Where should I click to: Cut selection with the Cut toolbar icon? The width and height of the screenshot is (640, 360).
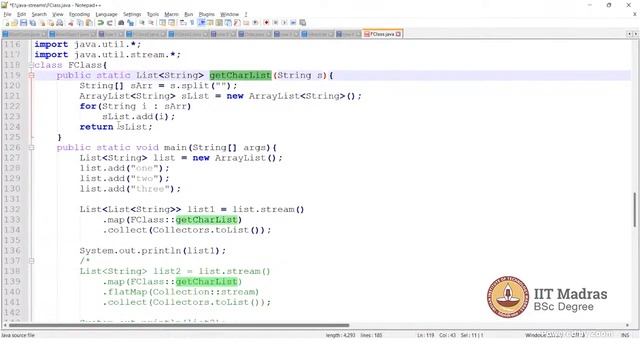click(x=71, y=22)
